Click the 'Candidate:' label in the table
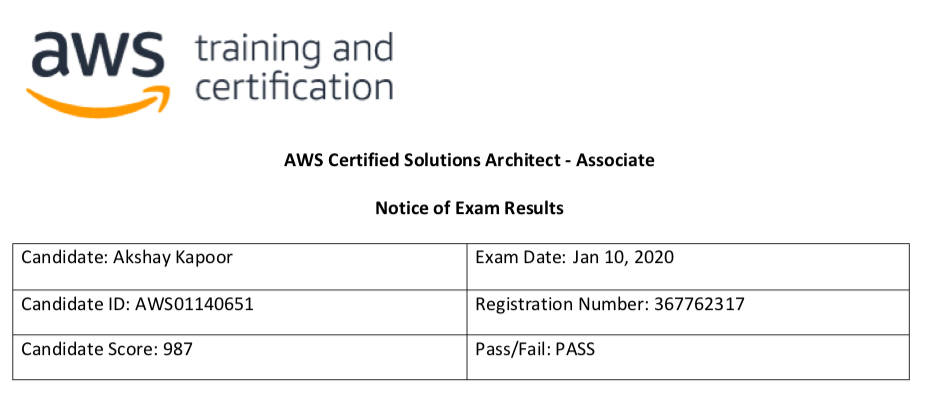Image resolution: width=925 pixels, height=393 pixels. pyautogui.click(x=64, y=258)
